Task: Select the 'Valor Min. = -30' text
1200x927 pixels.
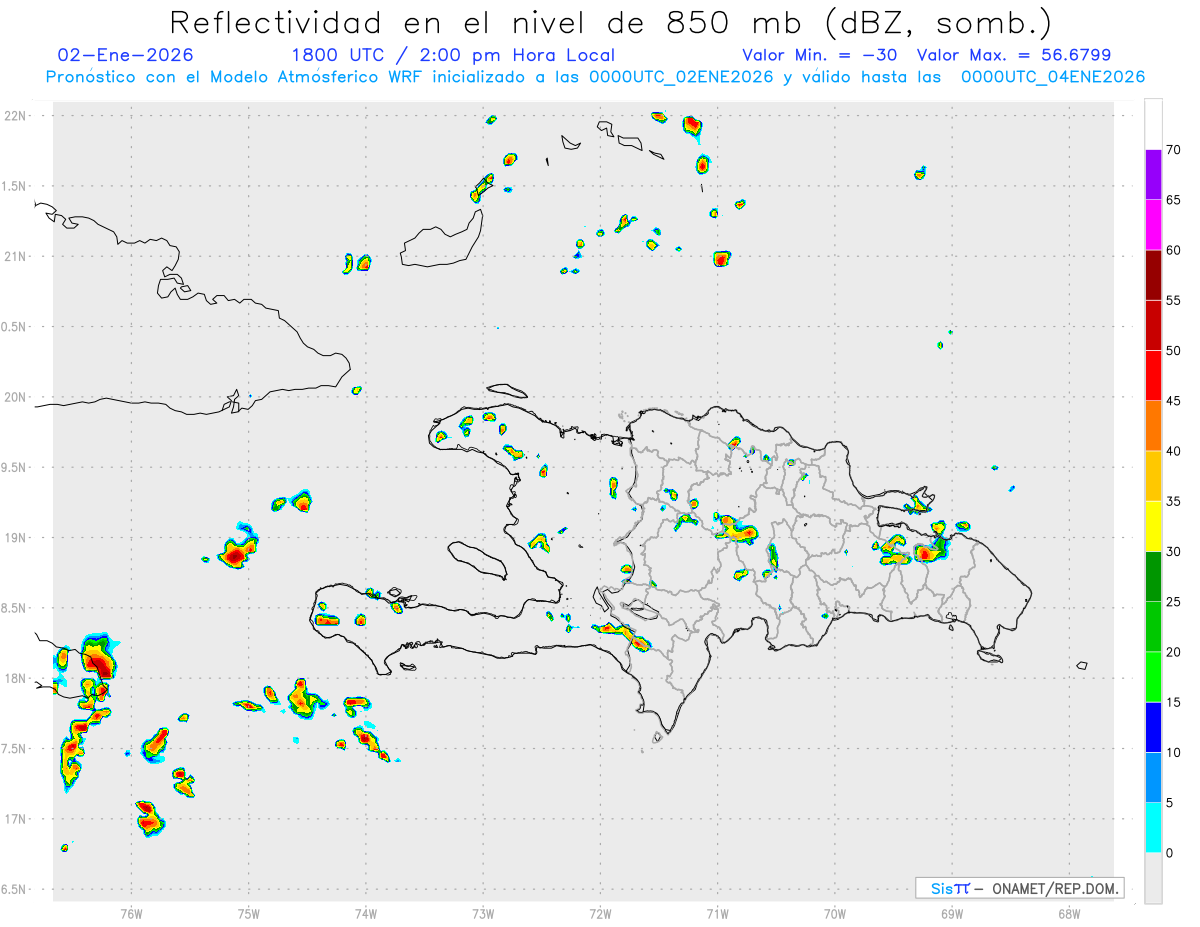Action: 822,55
